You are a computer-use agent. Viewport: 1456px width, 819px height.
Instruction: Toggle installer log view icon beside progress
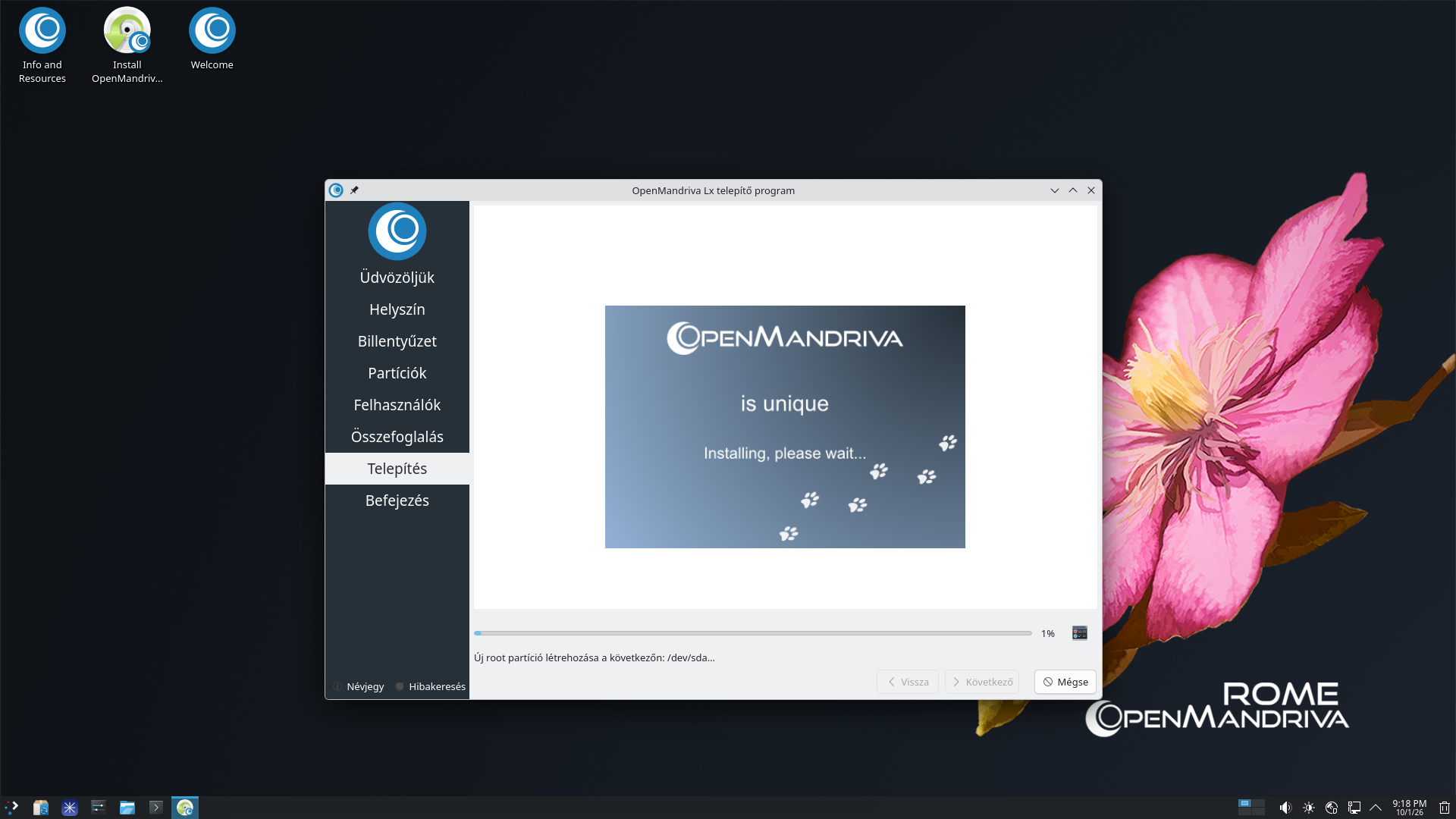(x=1080, y=633)
